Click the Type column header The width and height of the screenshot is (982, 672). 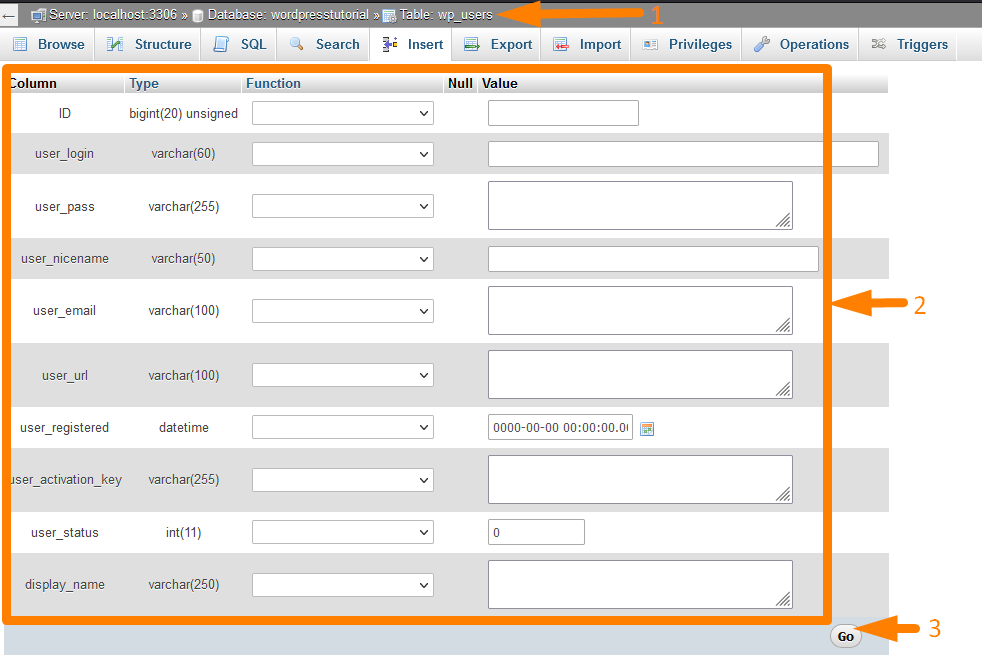pos(143,83)
